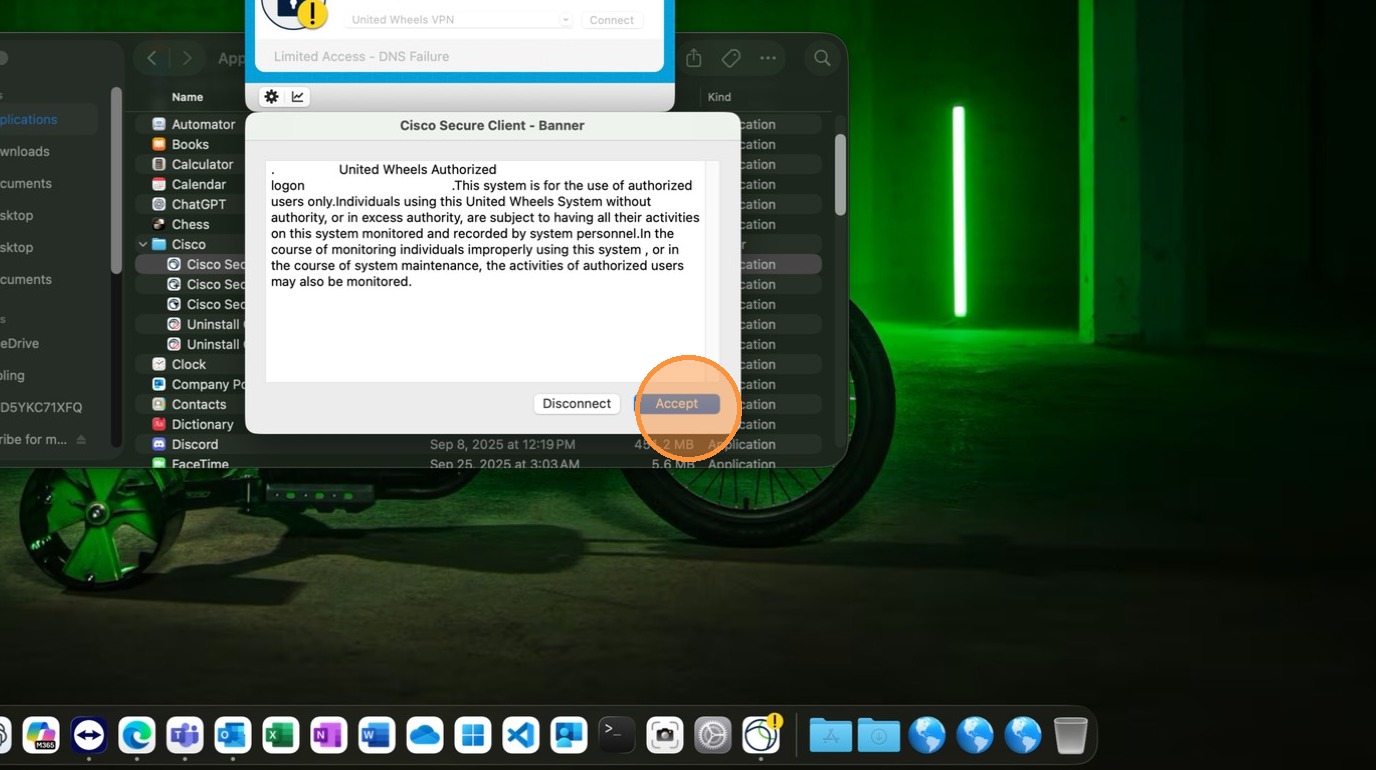Select Automator in Finder list

click(x=203, y=124)
